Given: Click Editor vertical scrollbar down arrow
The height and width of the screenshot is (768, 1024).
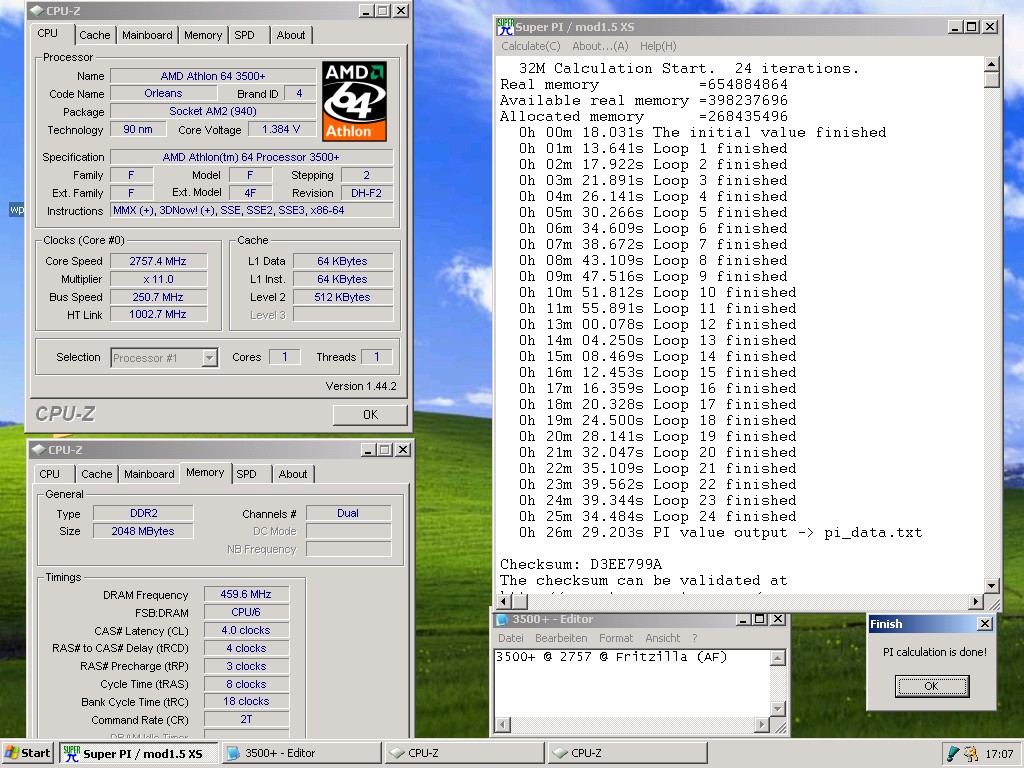Looking at the screenshot, I should click(778, 709).
